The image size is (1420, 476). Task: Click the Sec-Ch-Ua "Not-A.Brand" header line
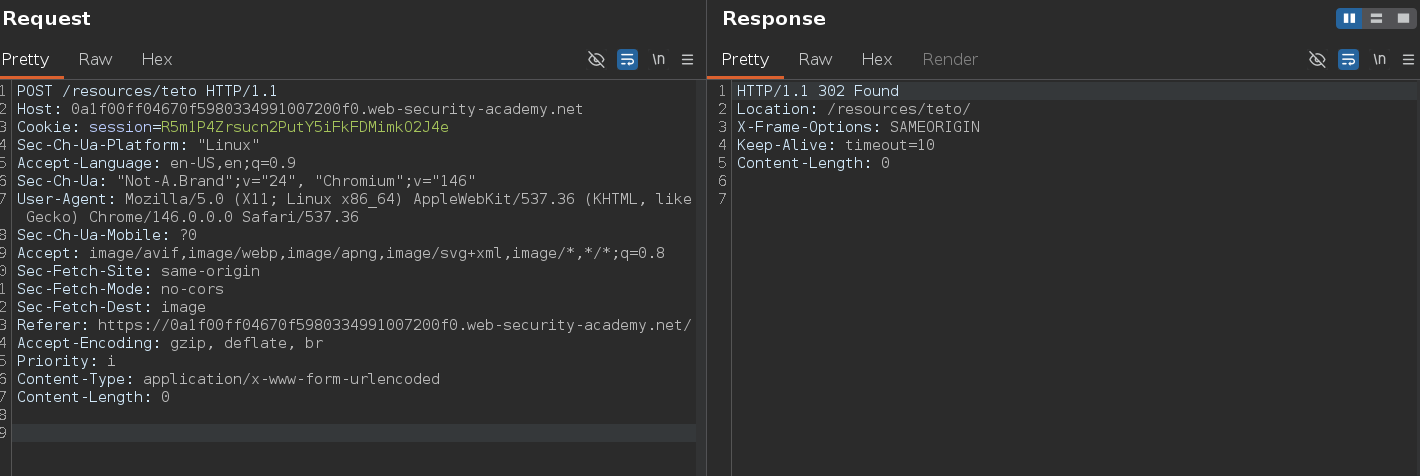pyautogui.click(x=246, y=181)
